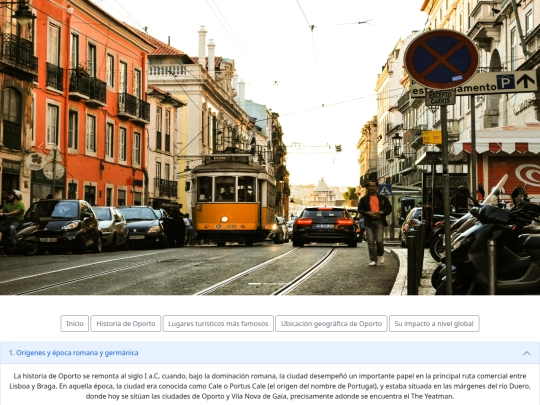Select the carousel slide indicator dash
Viewport: 540px width, 405px height.
pos(255,284)
